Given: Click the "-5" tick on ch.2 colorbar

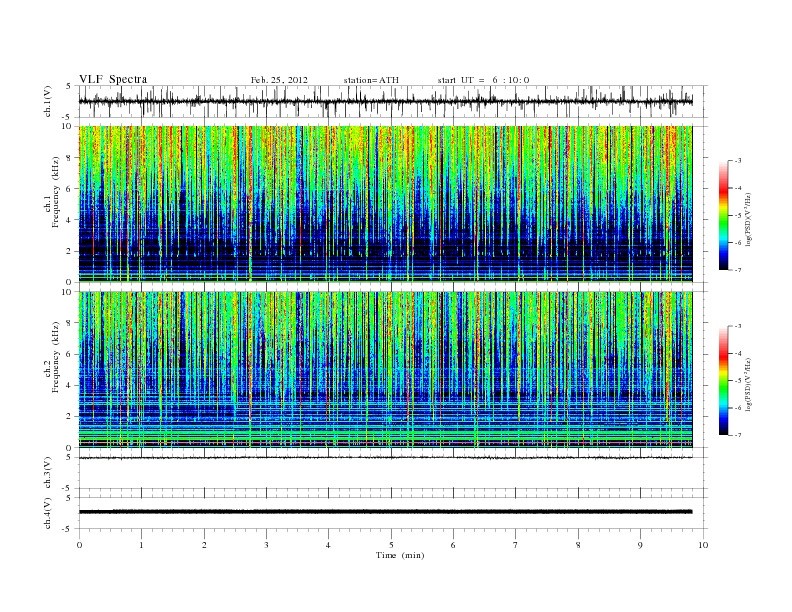Looking at the screenshot, I should 737,381.
